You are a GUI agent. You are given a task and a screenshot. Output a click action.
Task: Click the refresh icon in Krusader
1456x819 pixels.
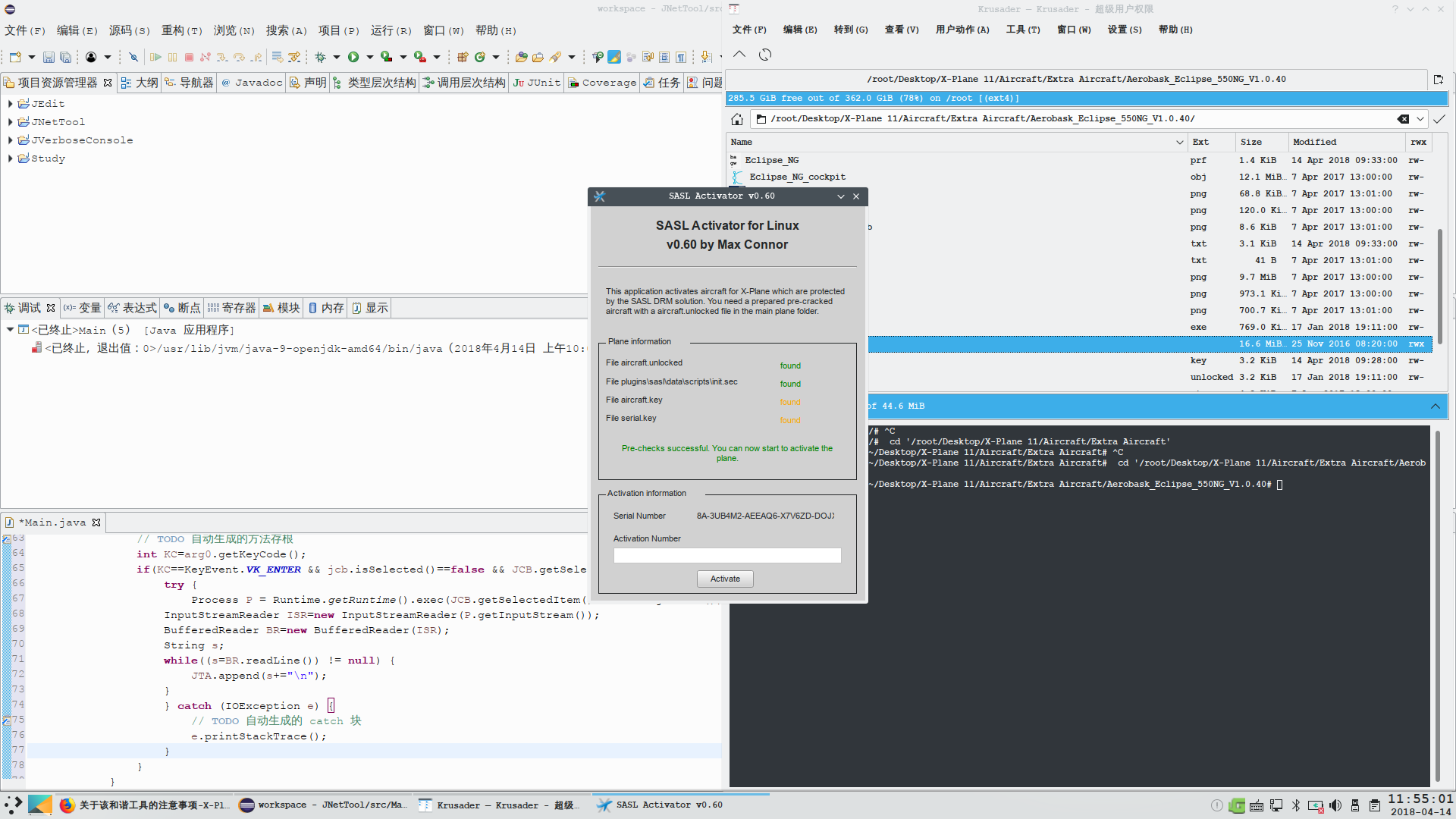pyautogui.click(x=765, y=55)
